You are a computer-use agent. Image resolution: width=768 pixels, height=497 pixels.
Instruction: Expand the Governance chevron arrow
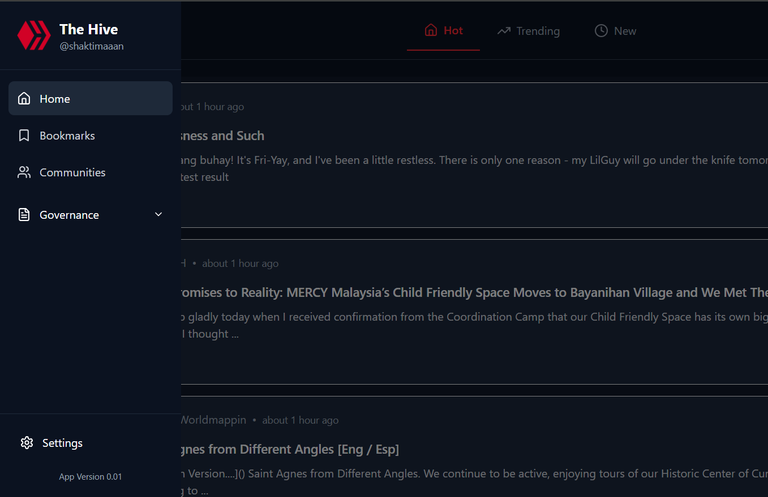point(158,215)
